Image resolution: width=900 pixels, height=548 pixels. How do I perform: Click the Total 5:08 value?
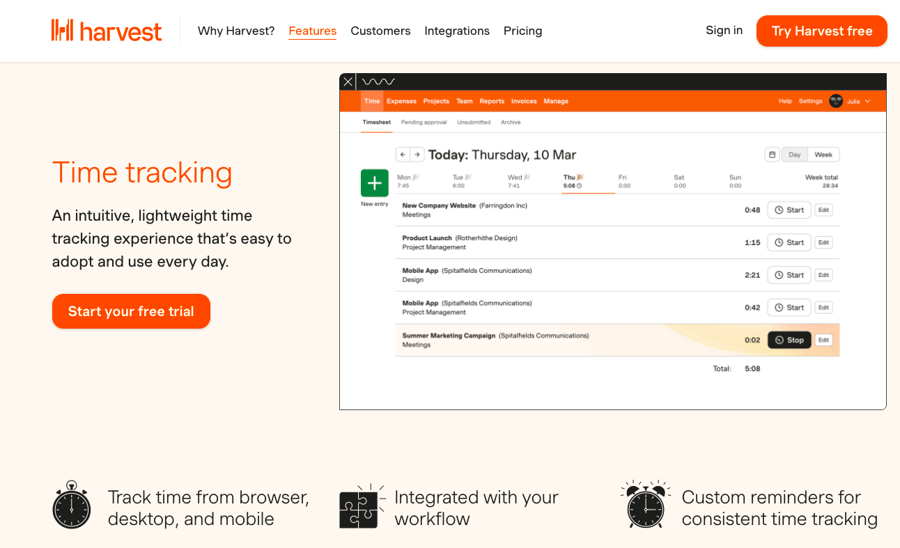click(x=752, y=369)
